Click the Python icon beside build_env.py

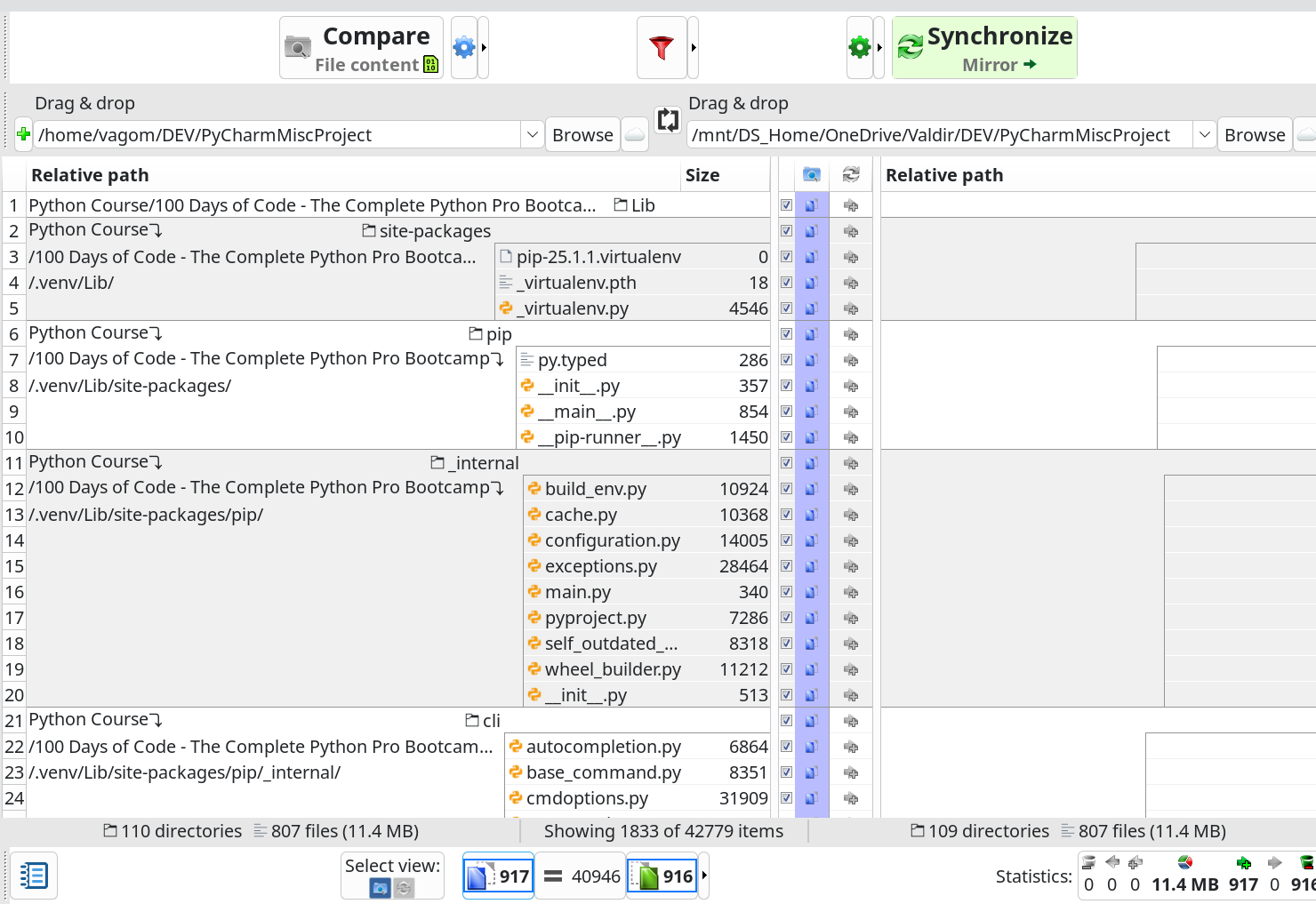534,488
